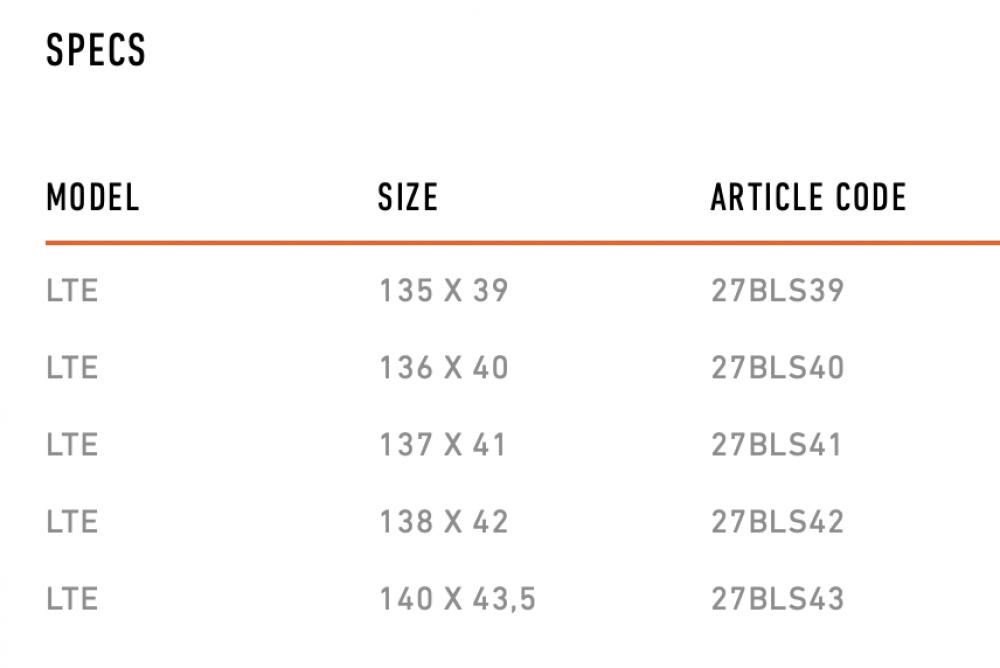Select the ARTICLE CODE column header
The image size is (1000, 668).
808,197
